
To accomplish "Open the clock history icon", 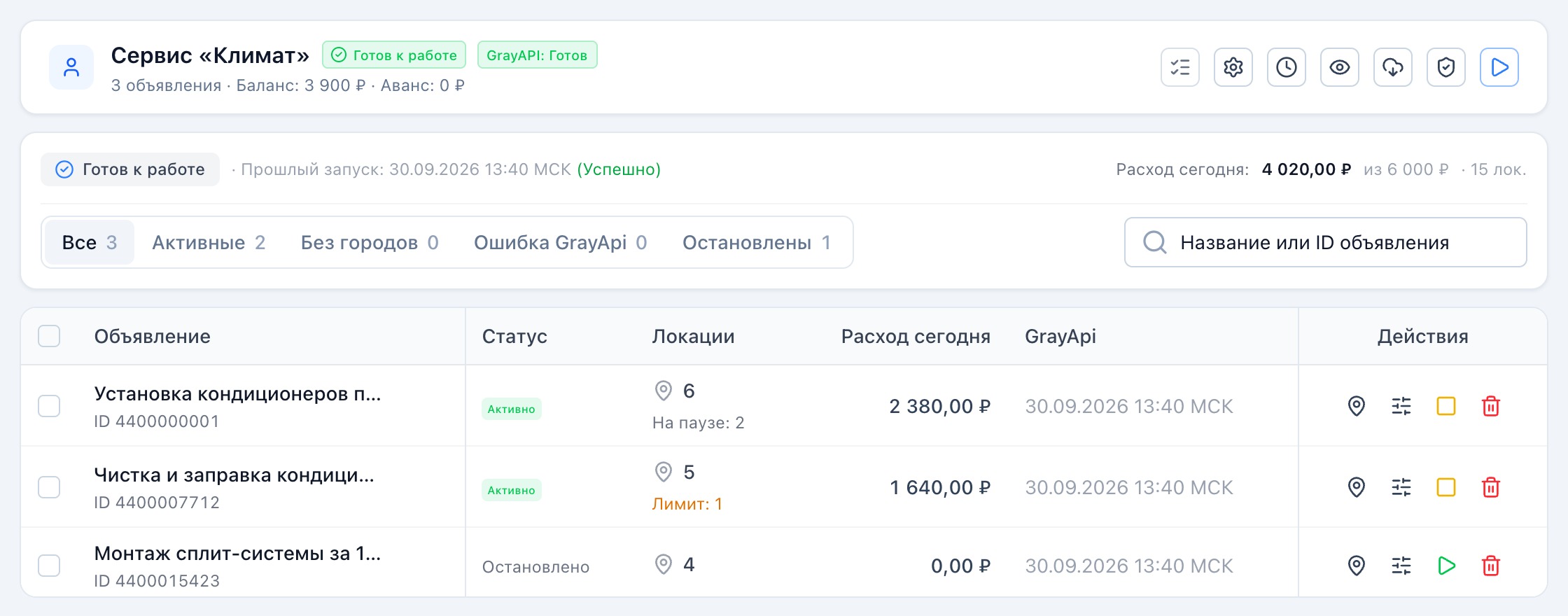I will click(x=1287, y=67).
